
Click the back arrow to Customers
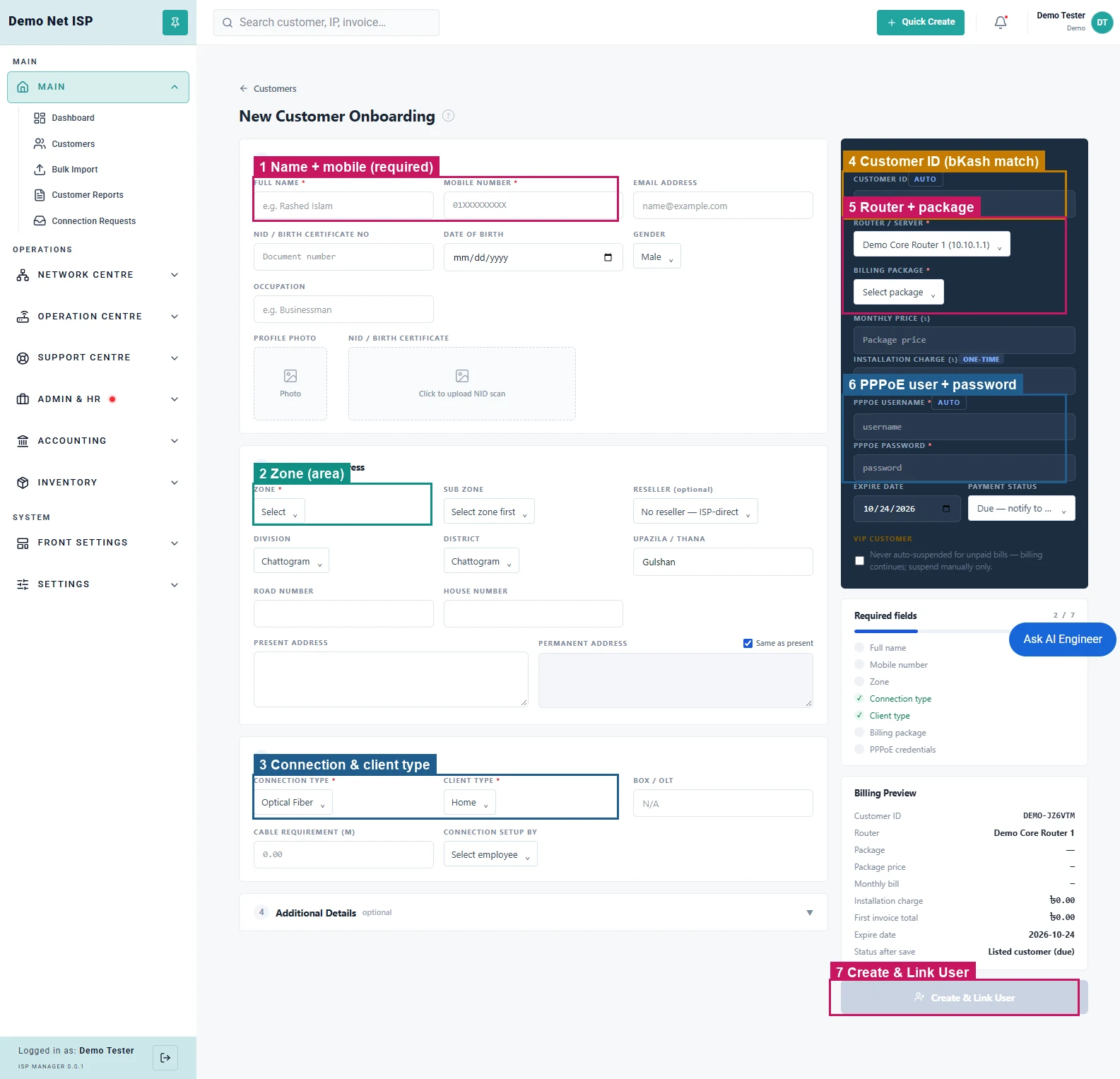[244, 88]
